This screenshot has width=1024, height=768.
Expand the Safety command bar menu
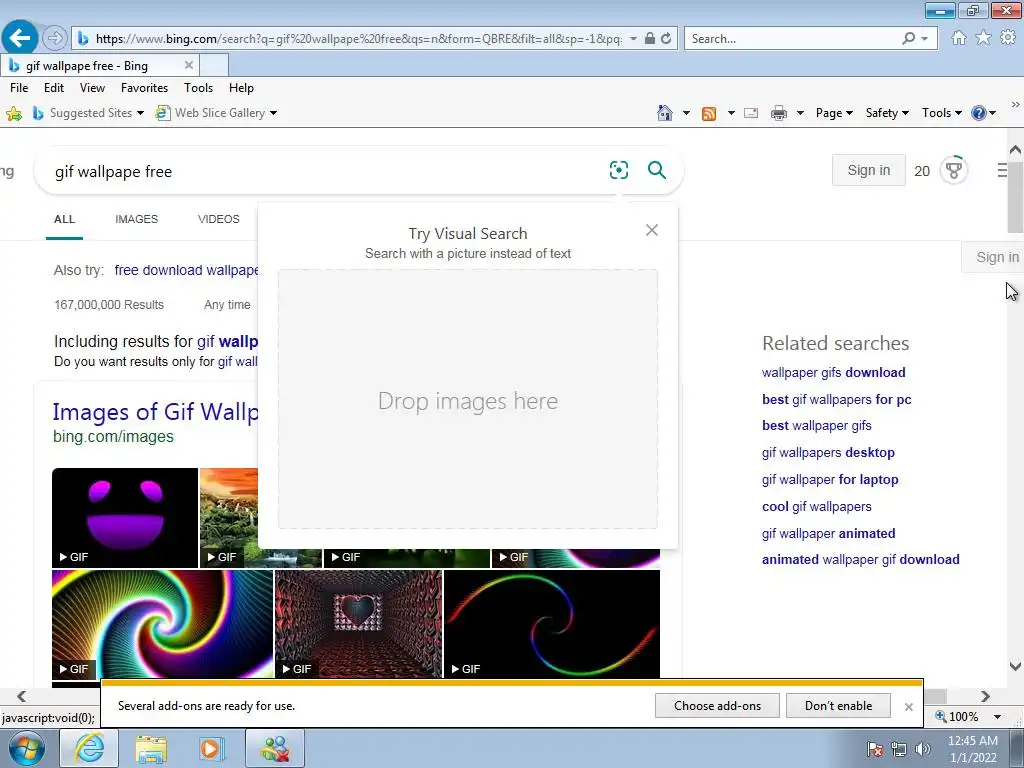(x=887, y=113)
